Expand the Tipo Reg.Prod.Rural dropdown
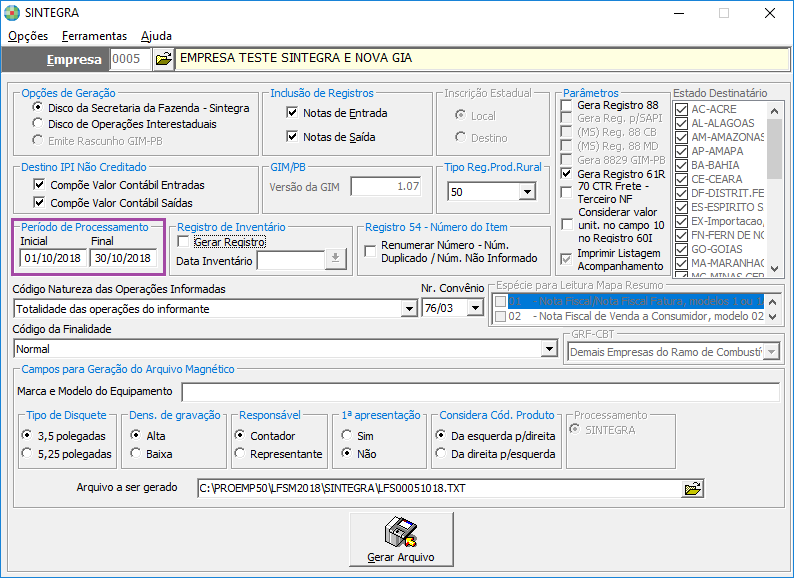Image resolution: width=794 pixels, height=578 pixels. (527, 192)
